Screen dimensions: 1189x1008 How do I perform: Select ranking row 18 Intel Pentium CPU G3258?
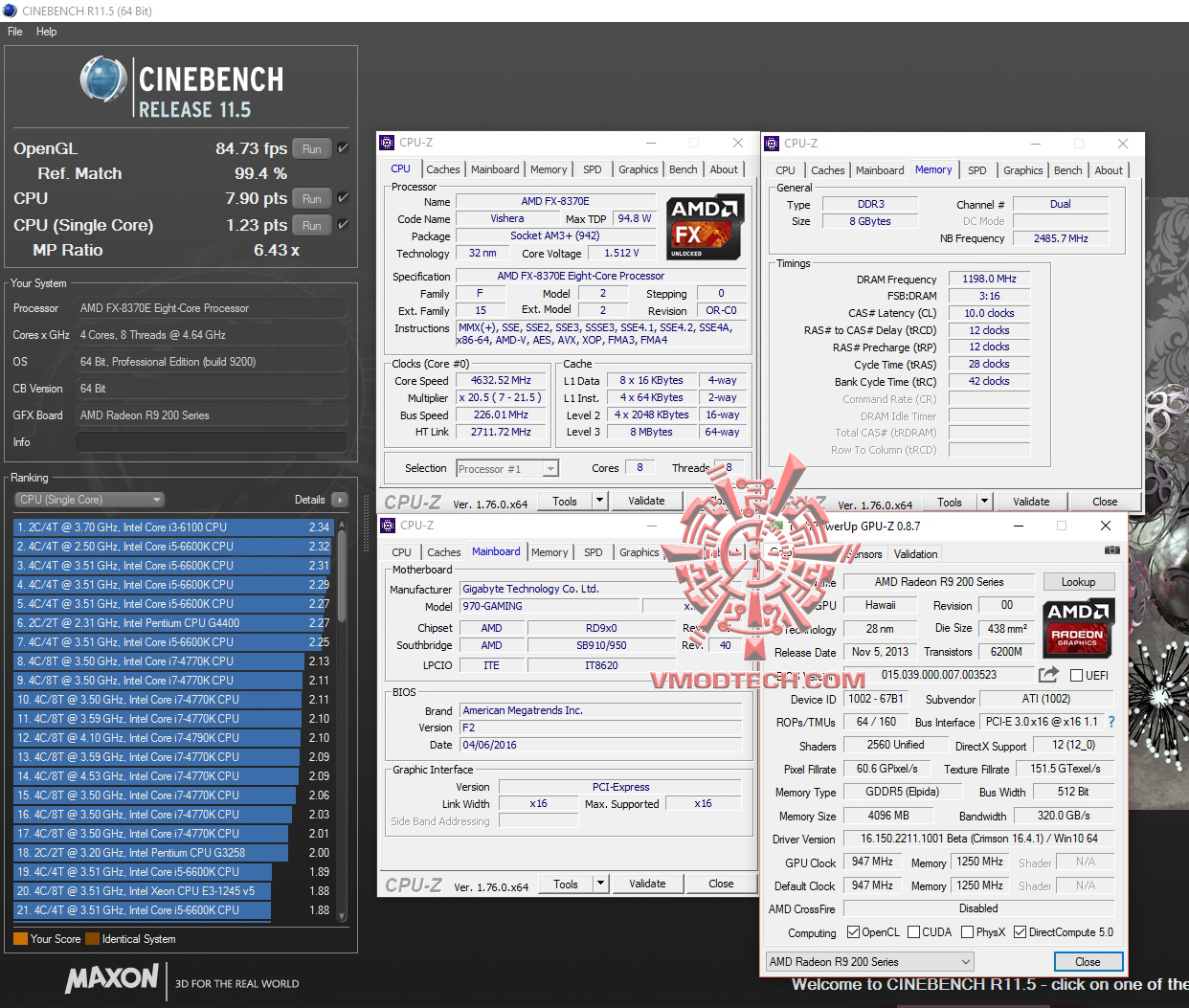(x=172, y=853)
